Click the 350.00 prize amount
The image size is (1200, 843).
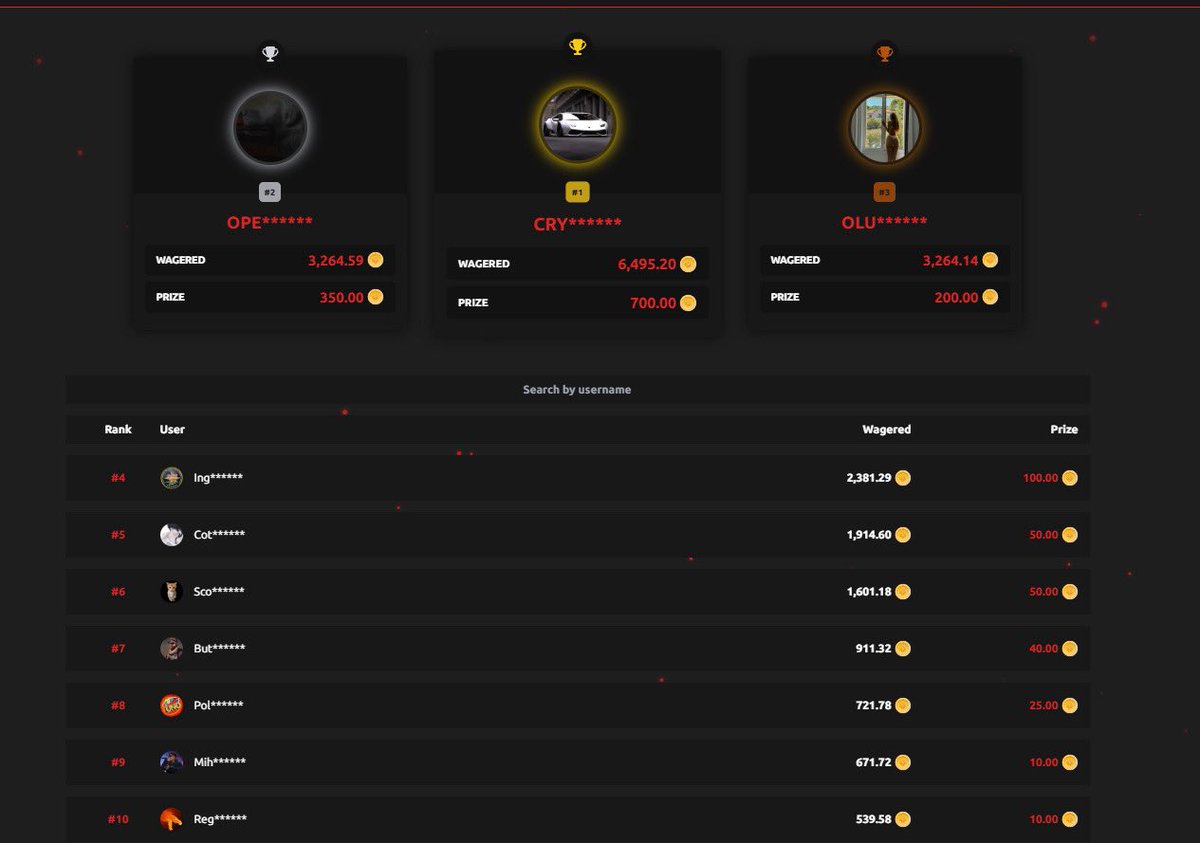[341, 297]
